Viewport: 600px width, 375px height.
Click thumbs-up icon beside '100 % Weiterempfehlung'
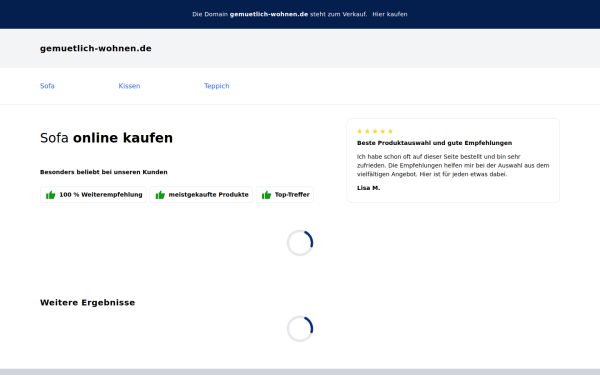51,195
